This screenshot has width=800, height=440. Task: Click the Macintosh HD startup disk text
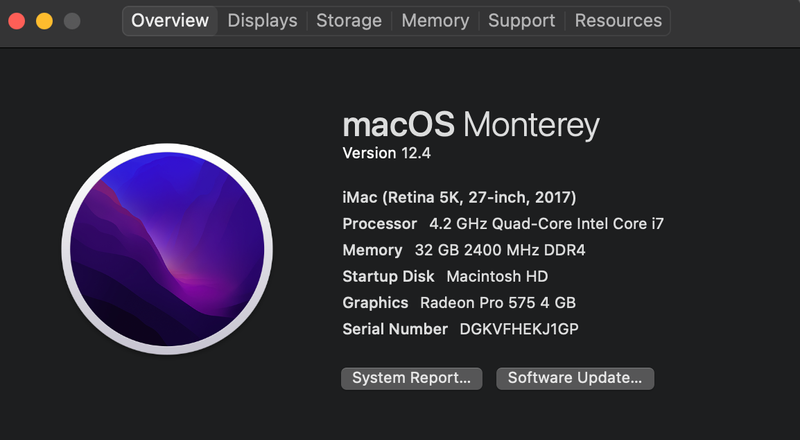497,276
